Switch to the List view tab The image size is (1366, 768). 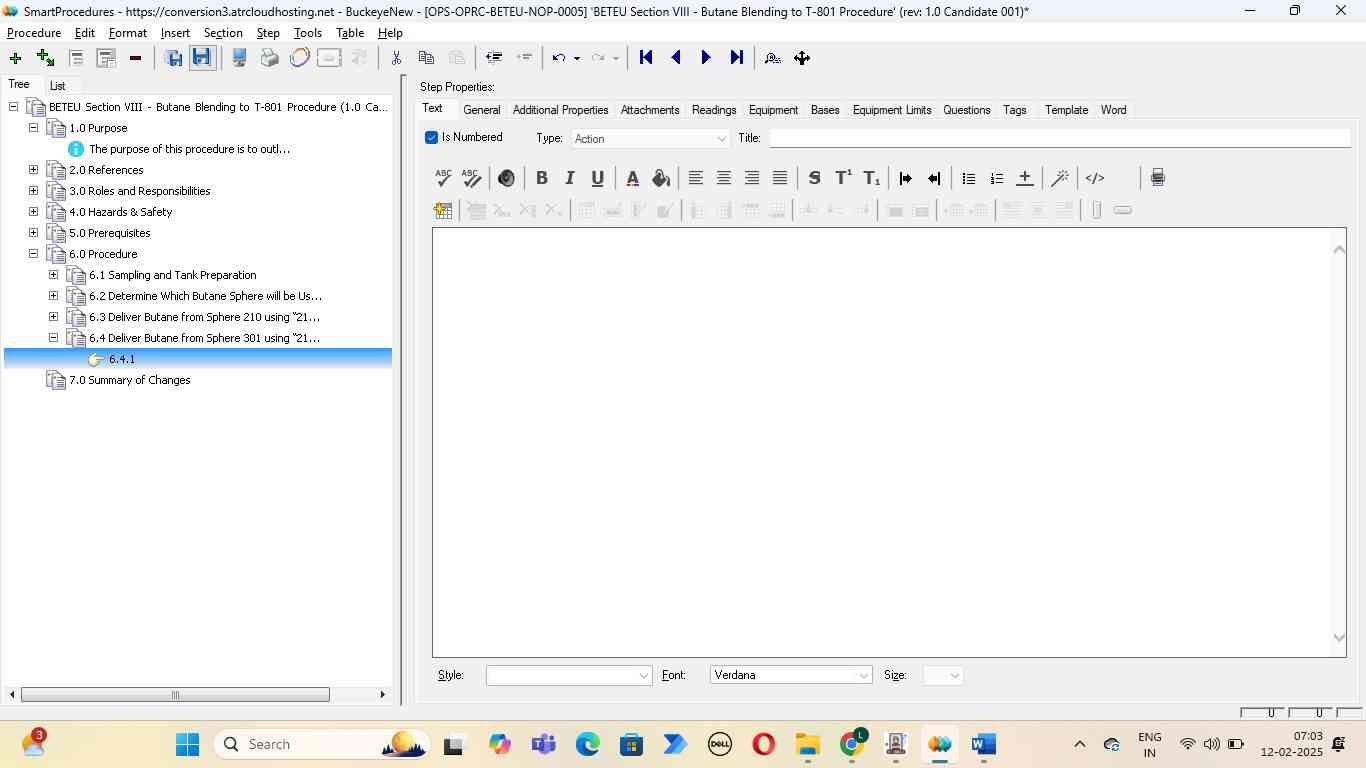pos(58,86)
